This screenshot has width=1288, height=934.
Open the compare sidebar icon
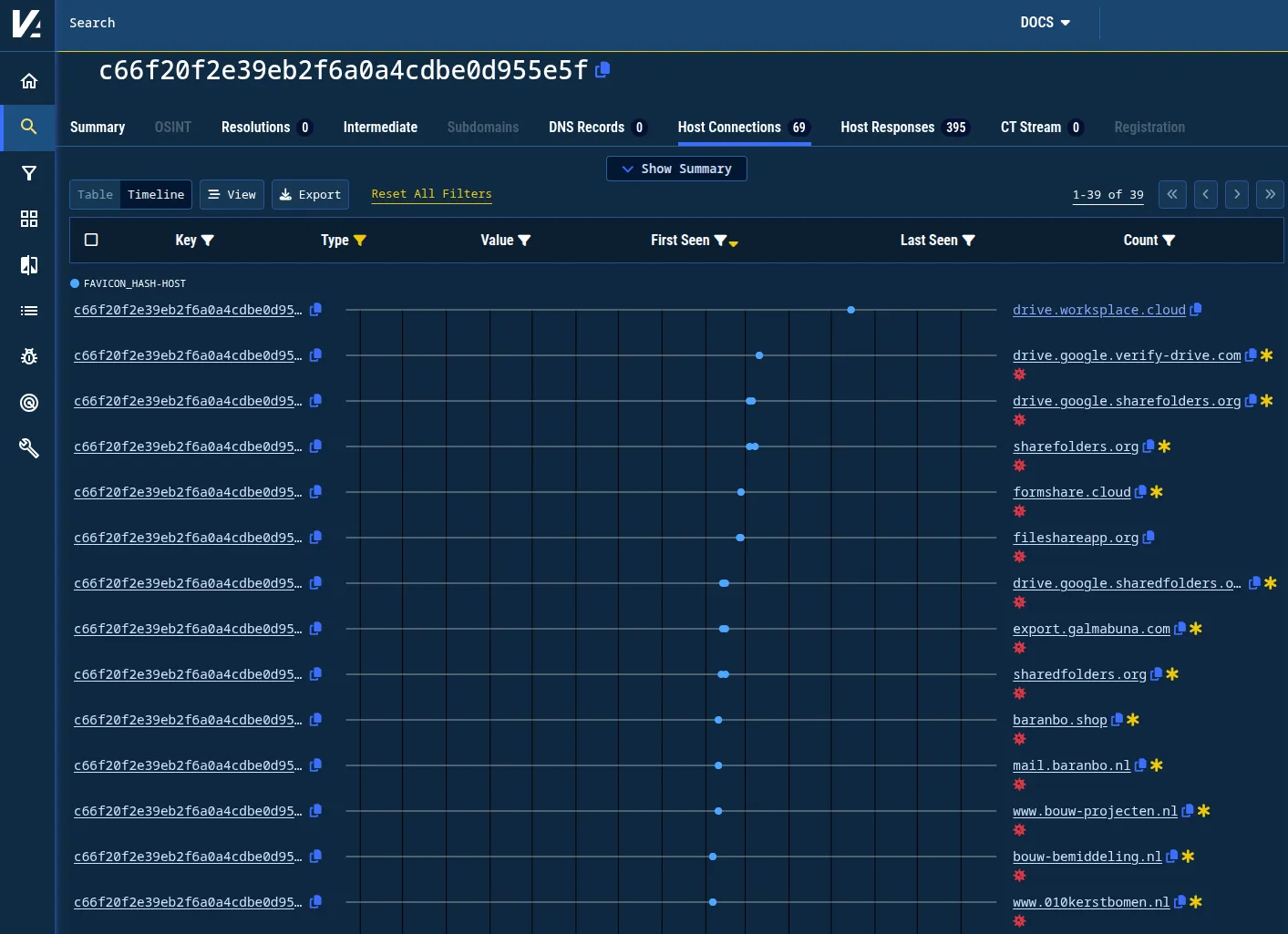click(x=29, y=265)
